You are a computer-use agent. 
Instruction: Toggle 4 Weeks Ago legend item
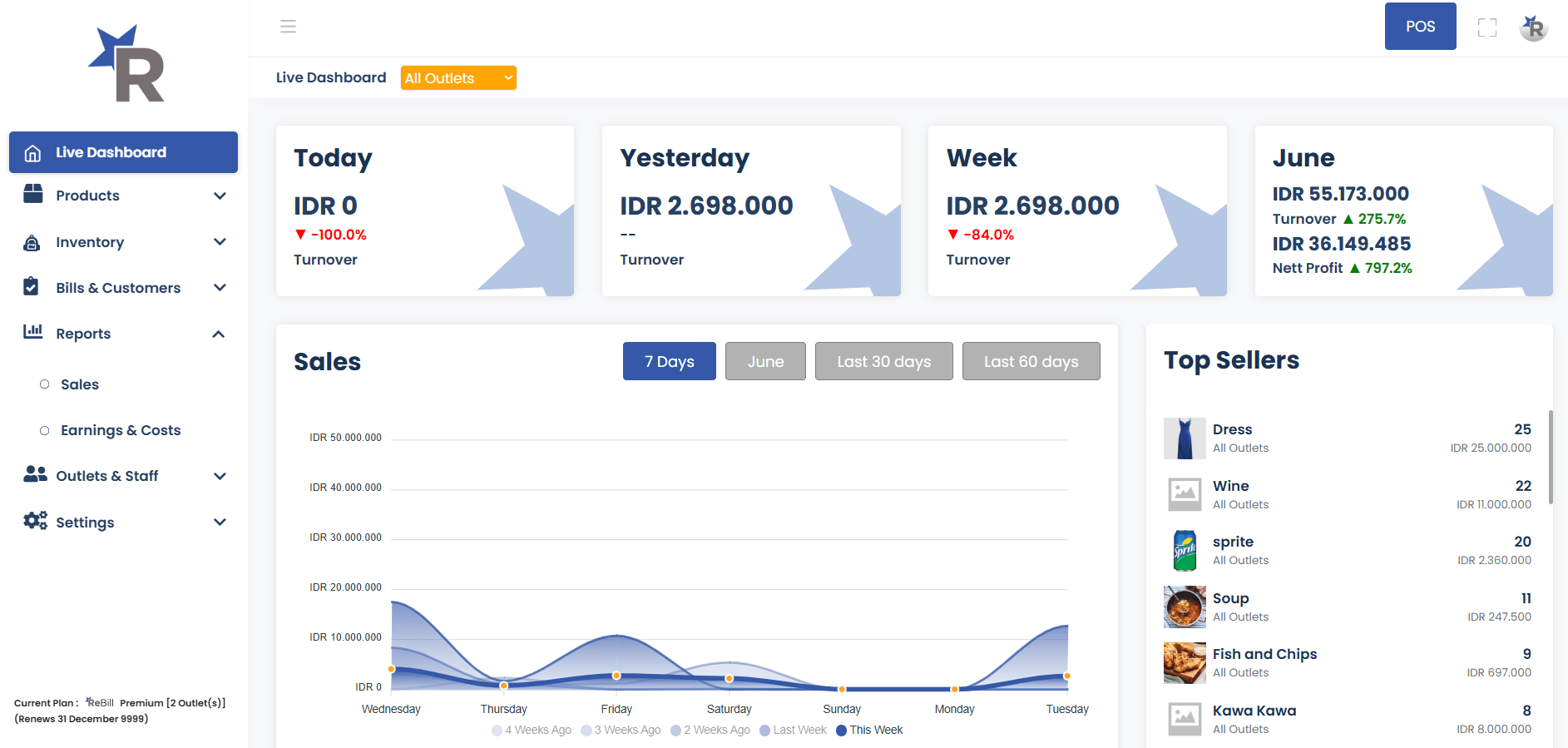pos(532,730)
